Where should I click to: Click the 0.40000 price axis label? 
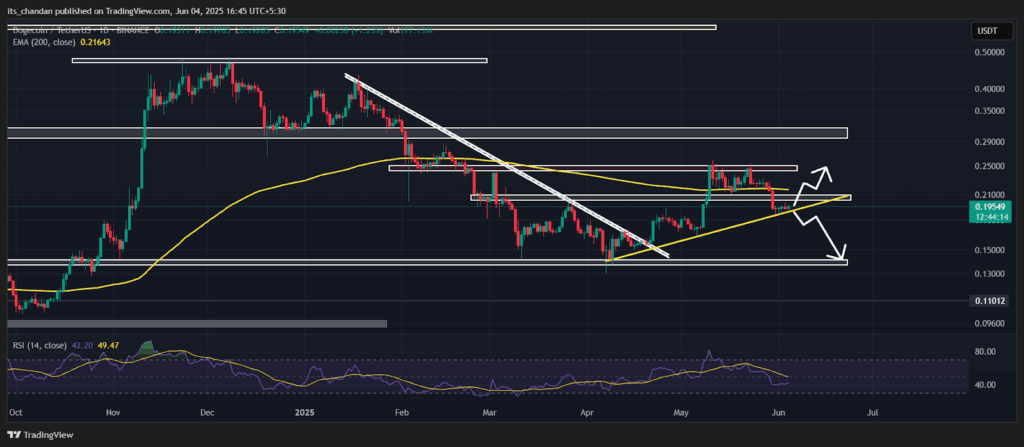pos(989,89)
